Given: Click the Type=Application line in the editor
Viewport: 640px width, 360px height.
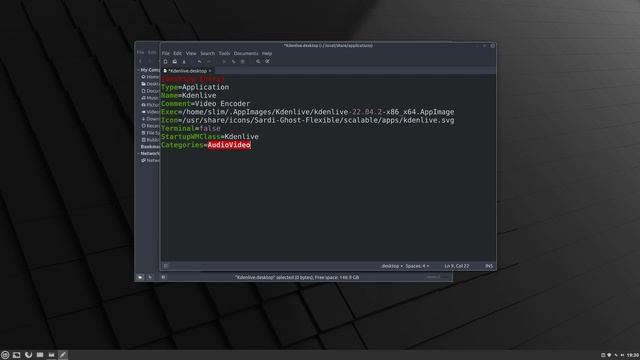Looking at the screenshot, I should pos(195,87).
